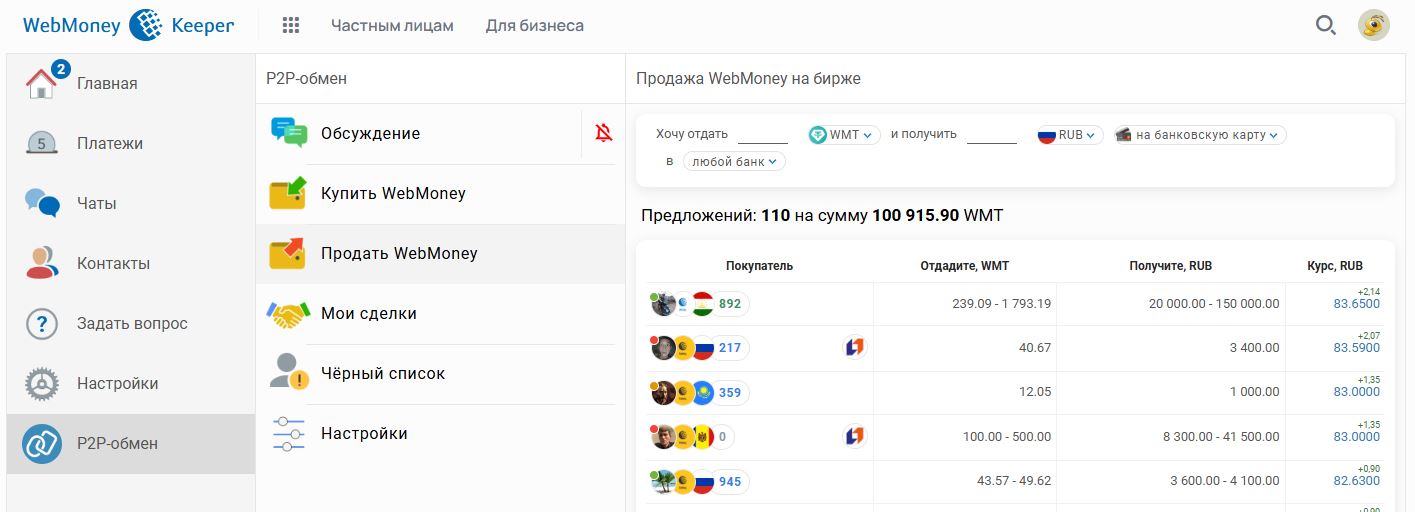Open the apps grid menu

click(291, 25)
